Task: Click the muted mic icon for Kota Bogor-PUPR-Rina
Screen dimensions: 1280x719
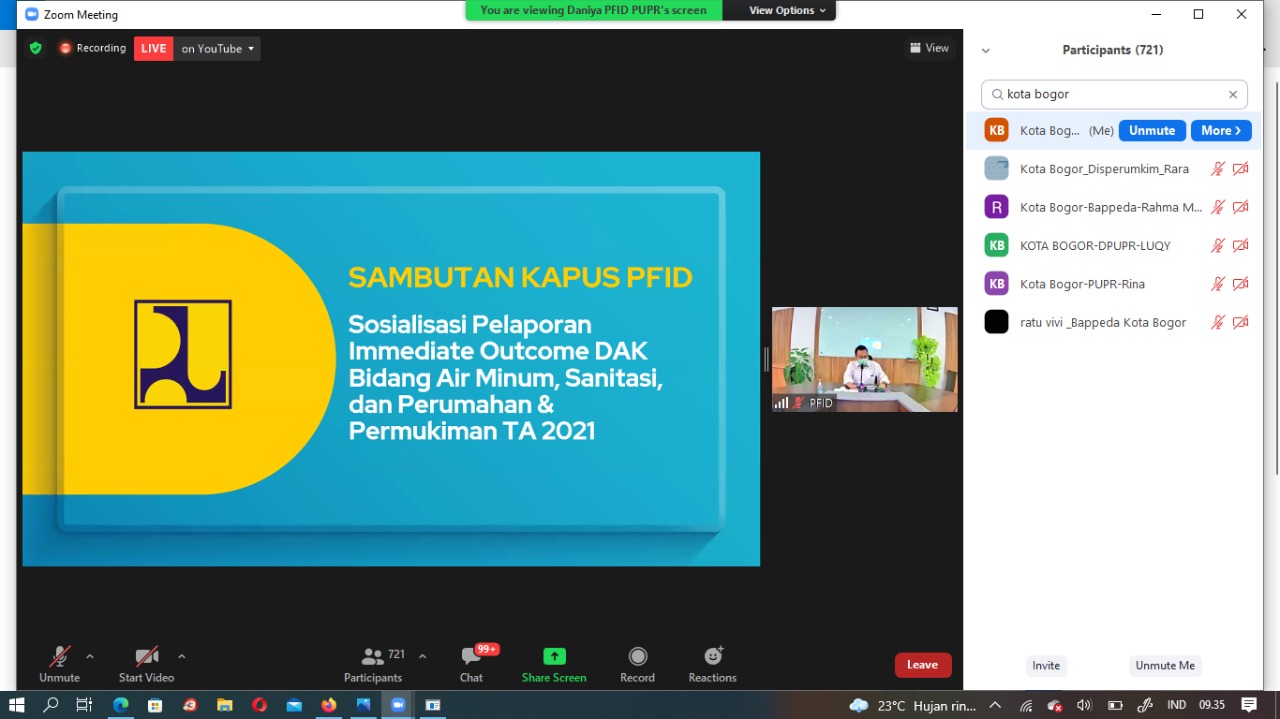Action: (1218, 284)
